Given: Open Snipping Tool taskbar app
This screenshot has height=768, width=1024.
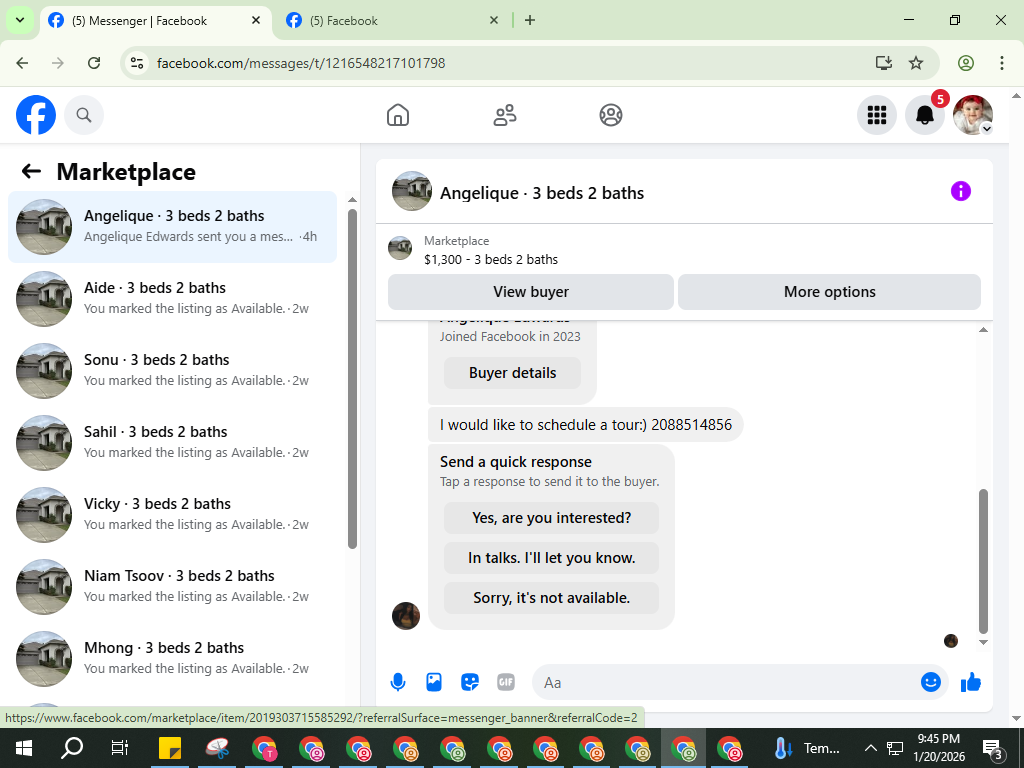Looking at the screenshot, I should click(217, 748).
